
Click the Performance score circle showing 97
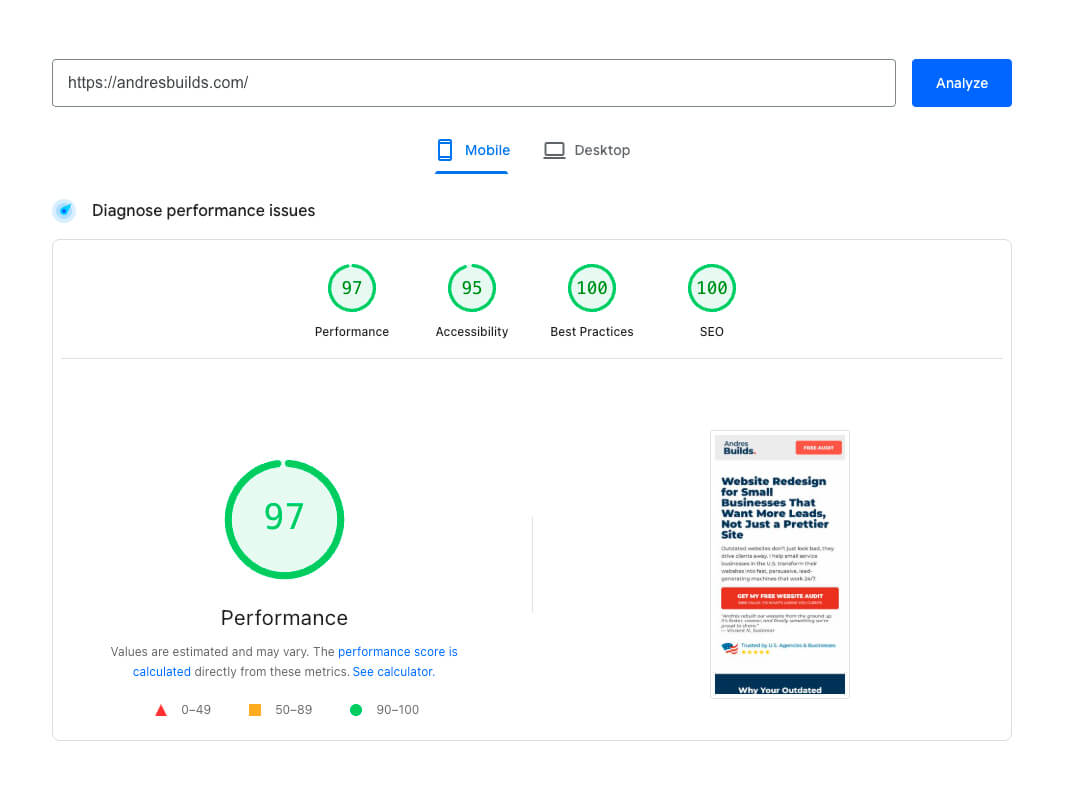(x=351, y=287)
